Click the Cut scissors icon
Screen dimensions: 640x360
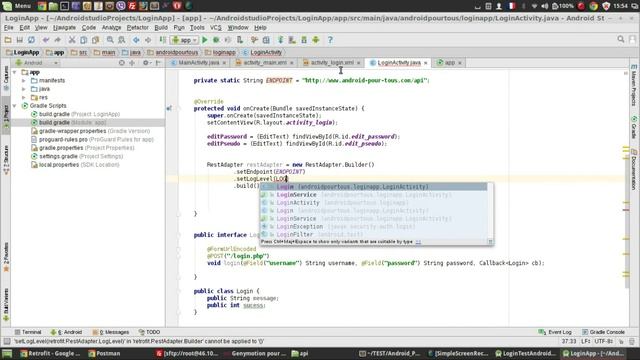[72, 40]
